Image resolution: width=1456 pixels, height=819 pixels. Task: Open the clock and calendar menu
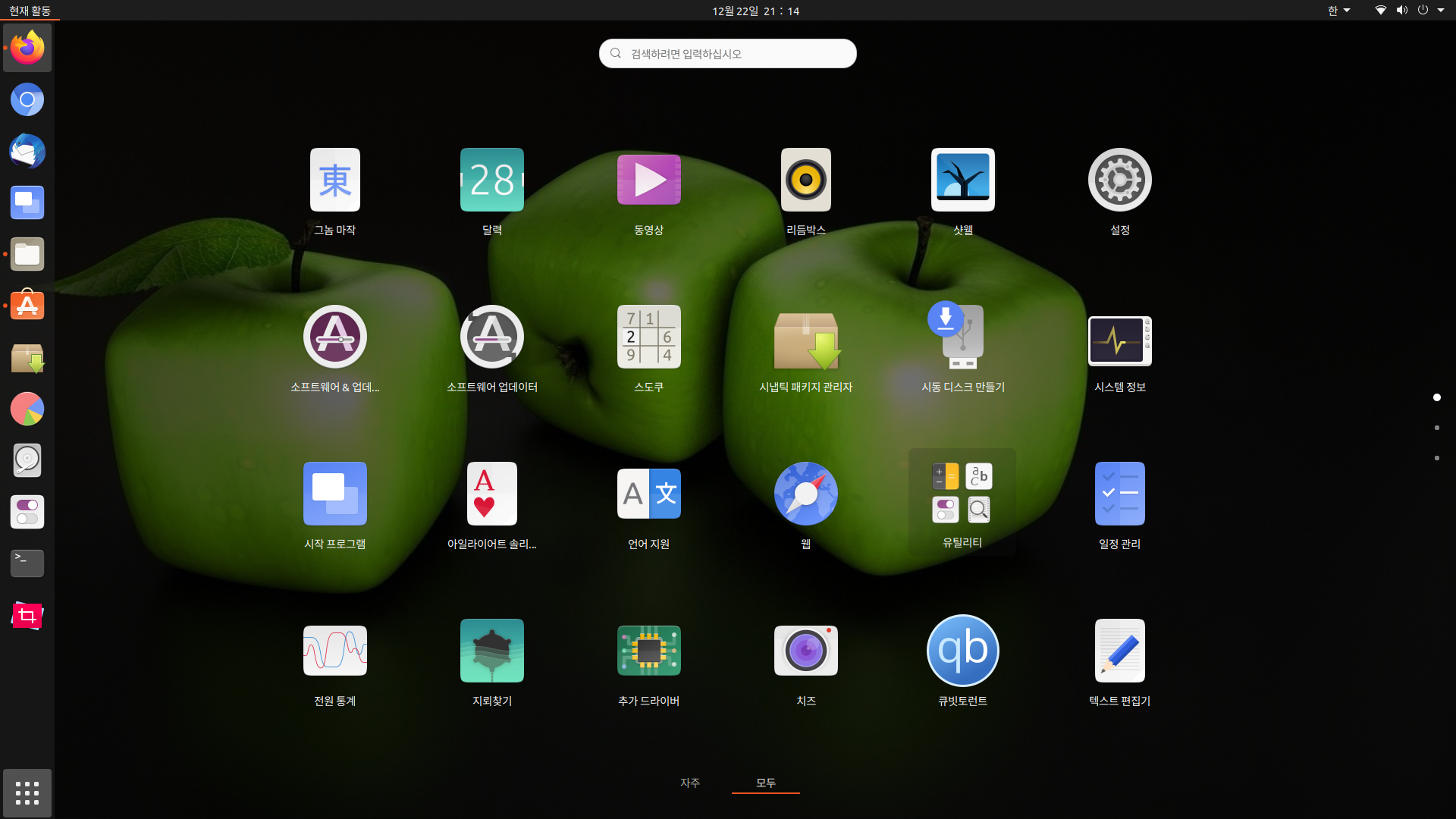click(755, 11)
